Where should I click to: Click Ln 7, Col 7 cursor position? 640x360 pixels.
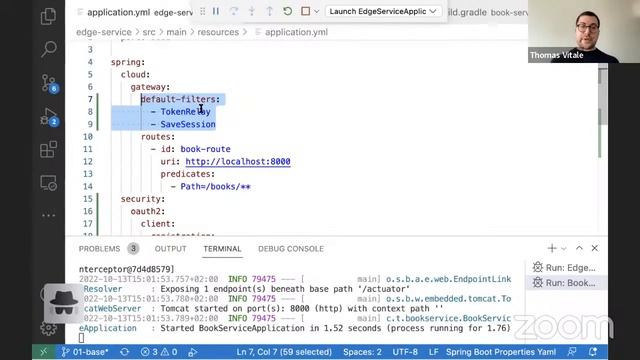tap(284, 352)
